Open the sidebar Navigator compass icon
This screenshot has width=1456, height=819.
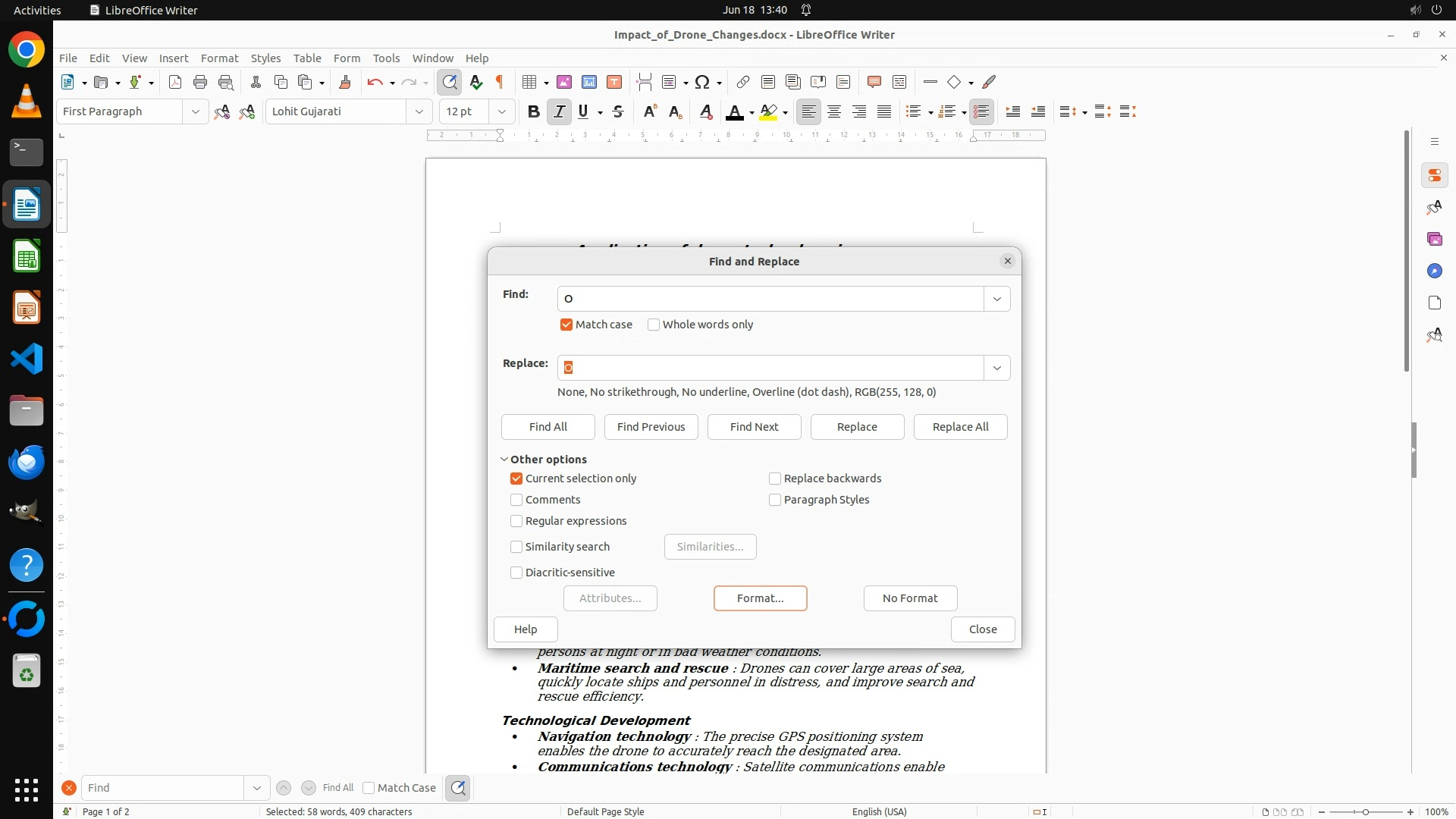[x=1434, y=271]
